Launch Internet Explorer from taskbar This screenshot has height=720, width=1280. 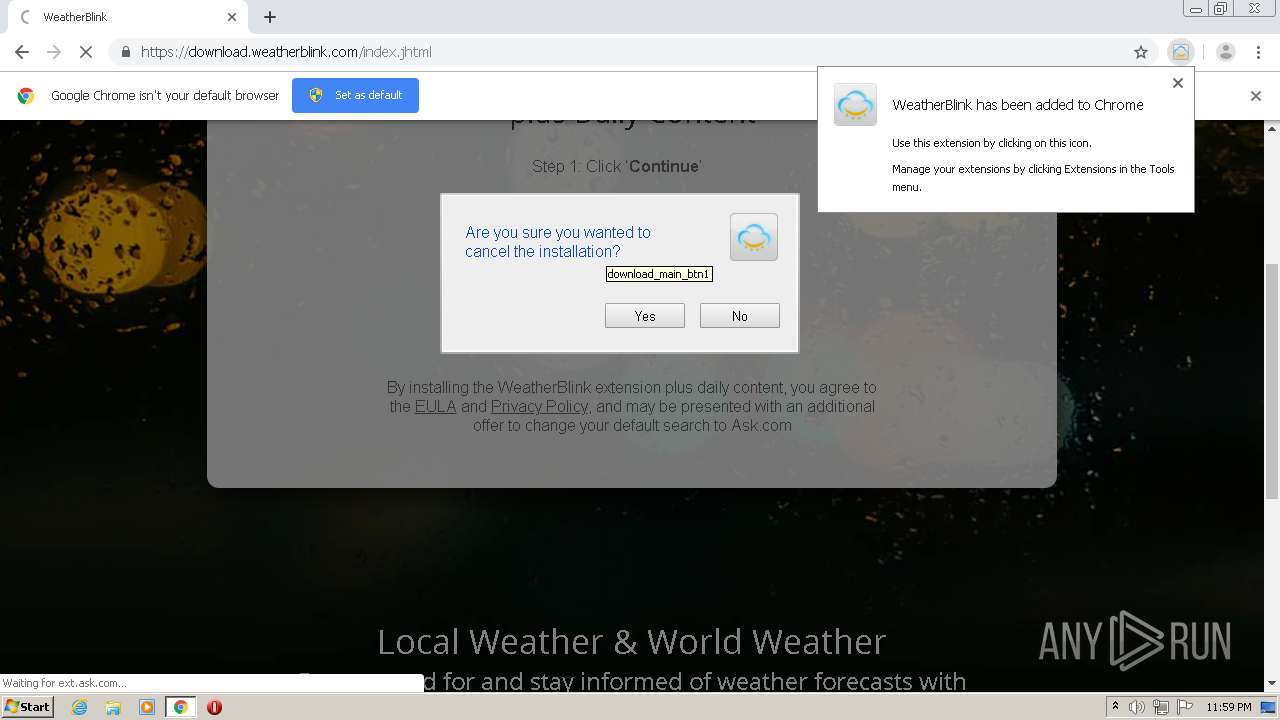click(80, 707)
